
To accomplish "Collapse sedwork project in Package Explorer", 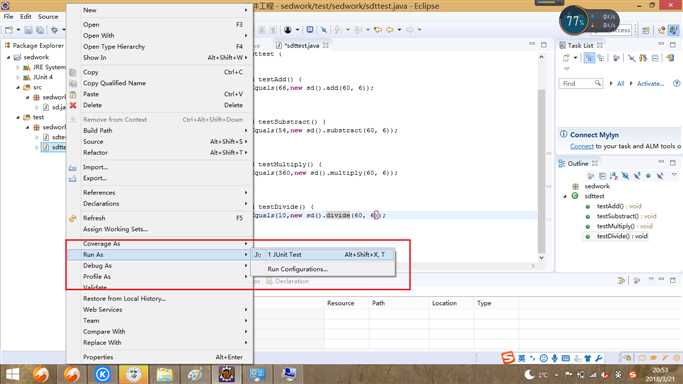I will click(x=8, y=57).
